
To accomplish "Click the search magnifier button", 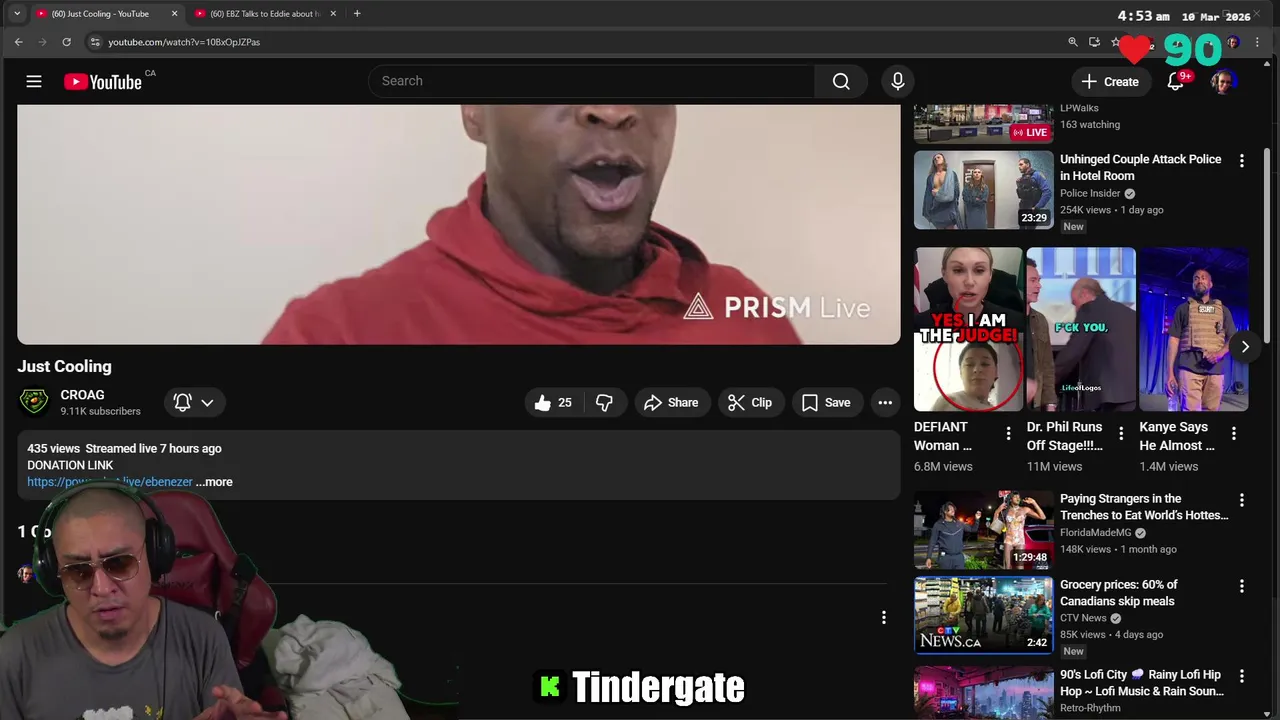I will pyautogui.click(x=841, y=81).
